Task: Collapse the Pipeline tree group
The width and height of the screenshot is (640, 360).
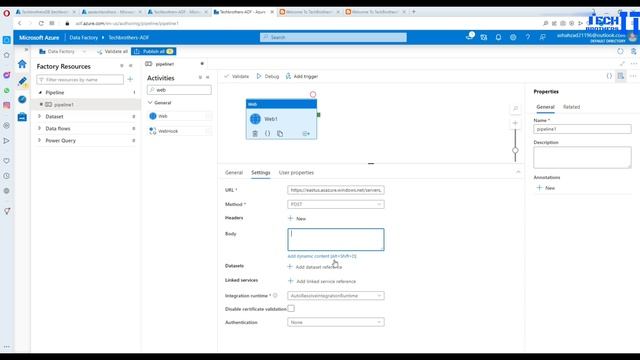Action: (40, 93)
